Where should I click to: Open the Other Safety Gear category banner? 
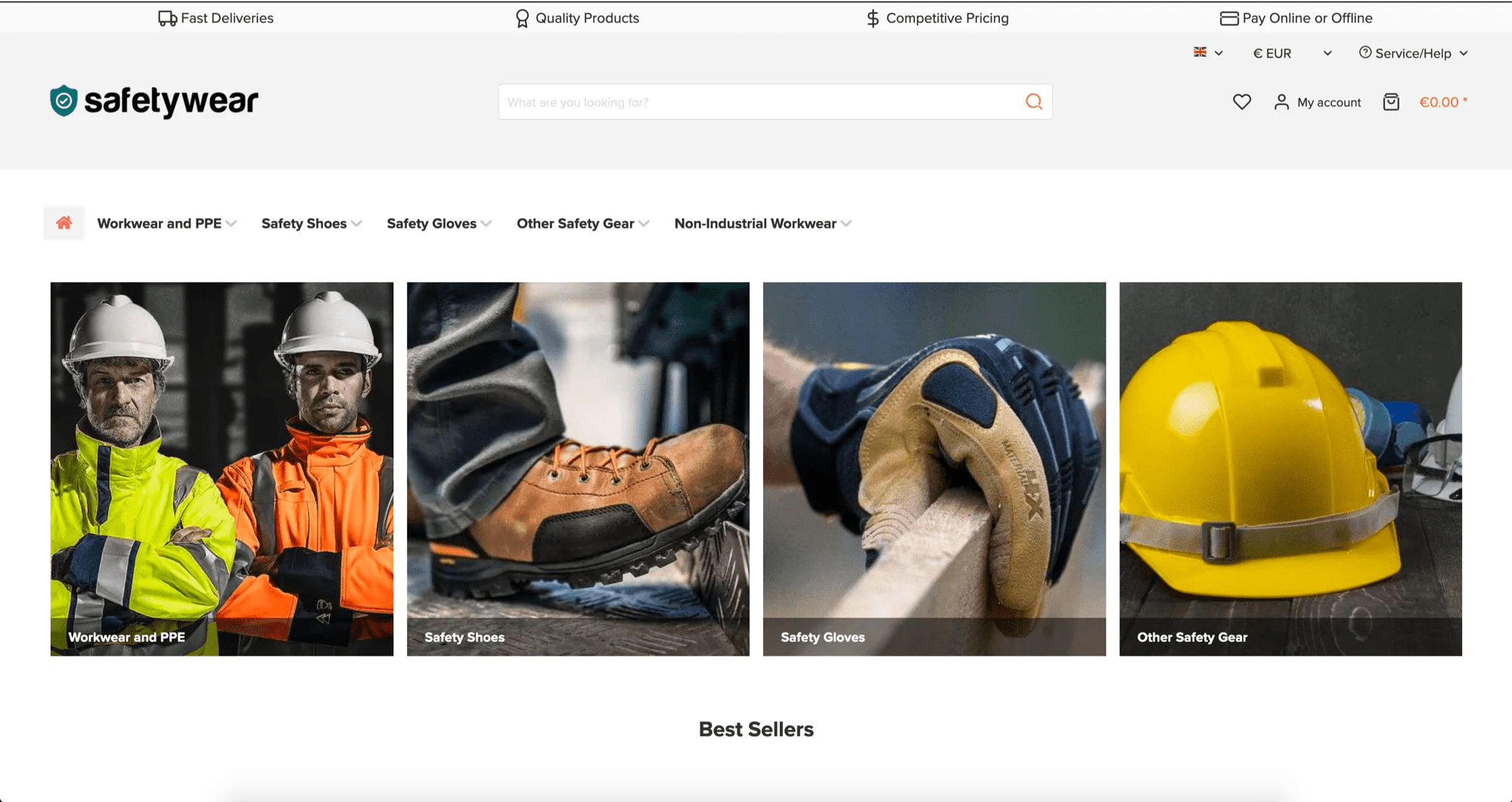click(1290, 469)
